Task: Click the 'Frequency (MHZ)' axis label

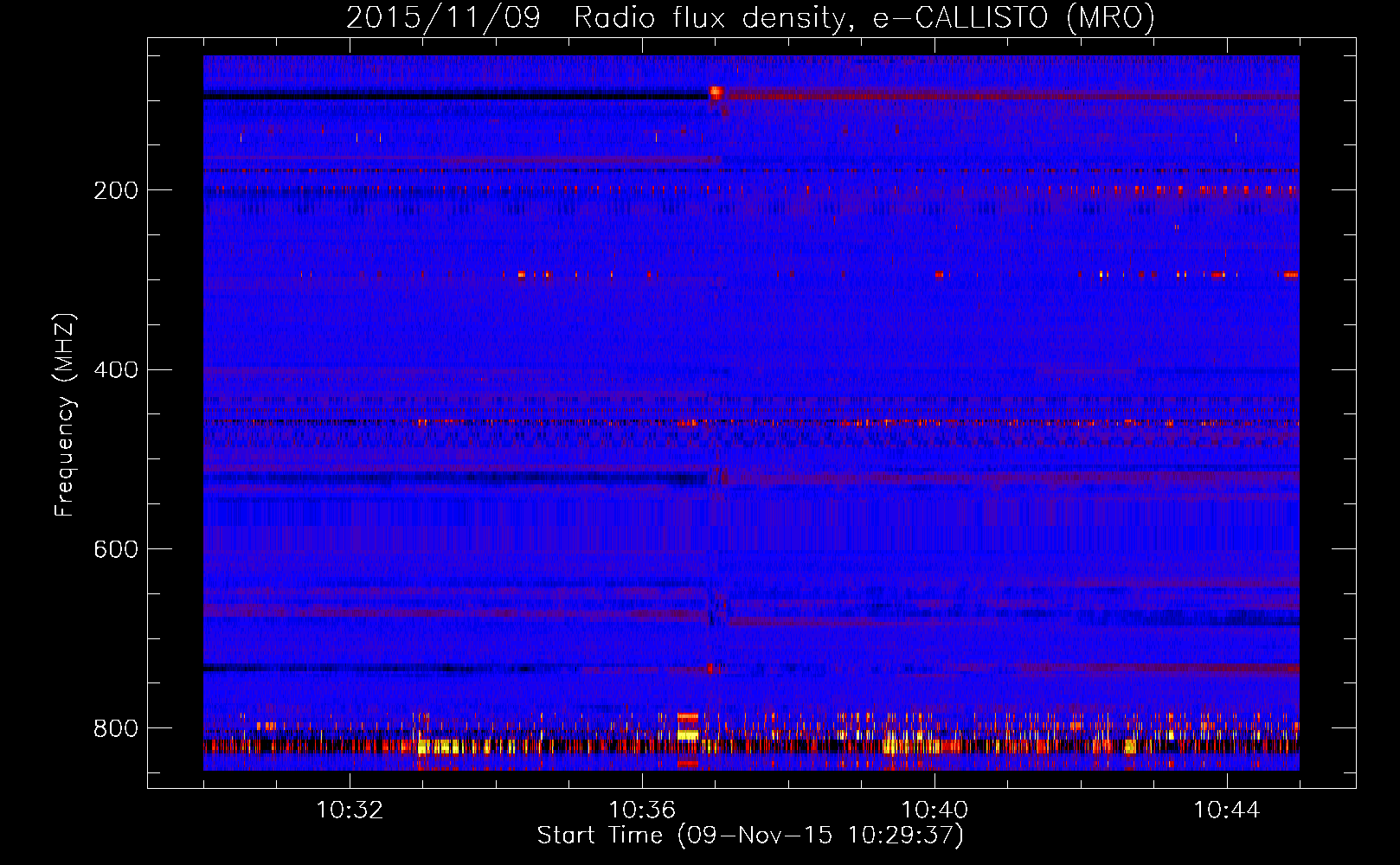Action: pyautogui.click(x=65, y=414)
